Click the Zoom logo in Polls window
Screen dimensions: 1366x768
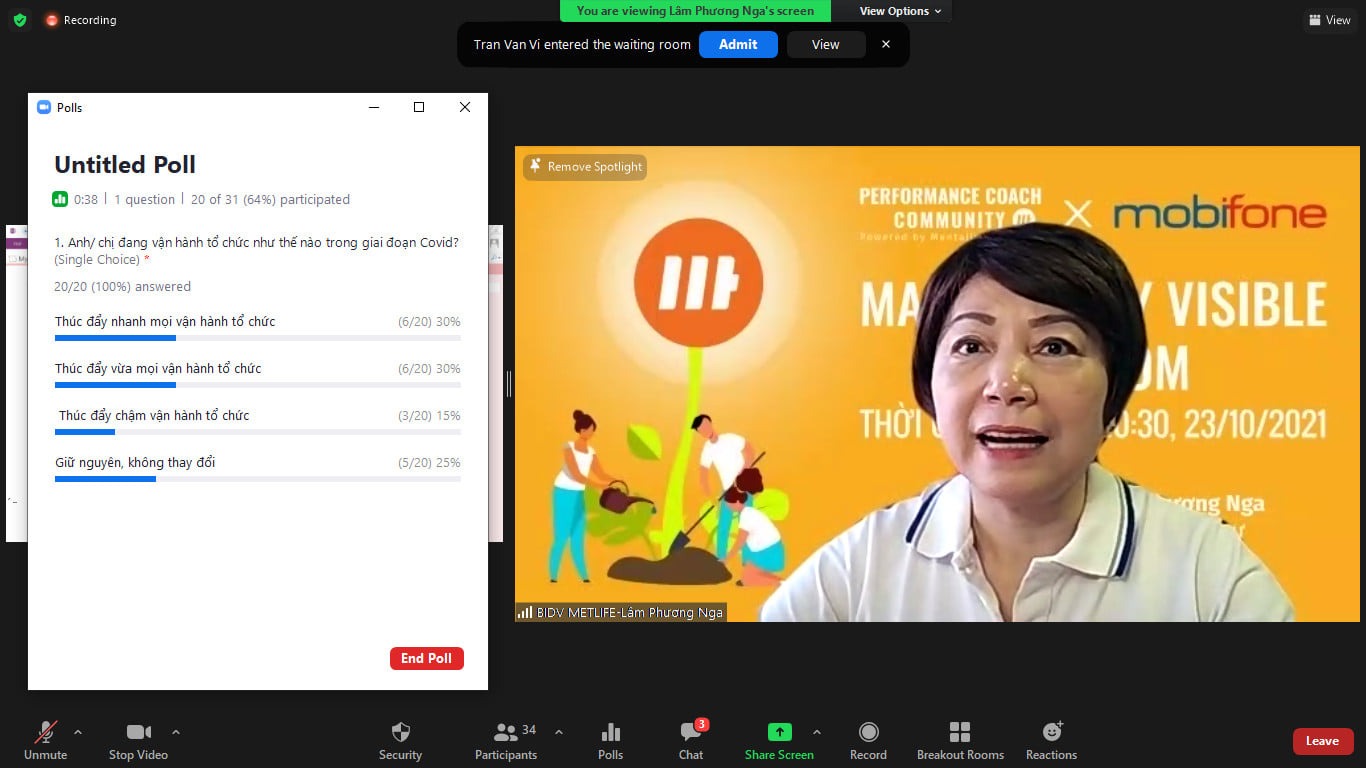pos(43,107)
